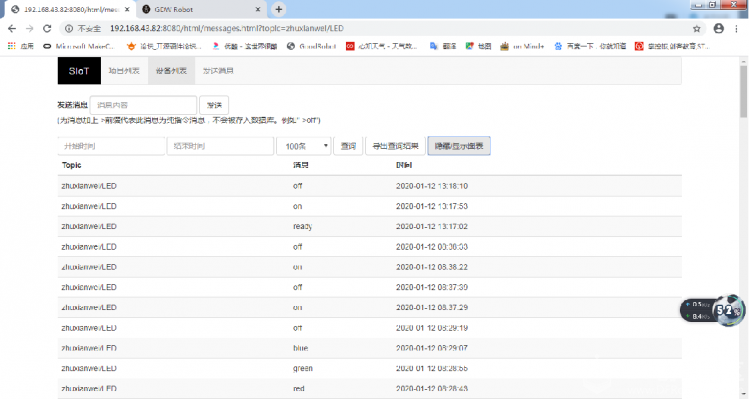This screenshot has height=399, width=749.
Task: Click the page vertical scrollbar thumb
Action: tap(743, 91)
